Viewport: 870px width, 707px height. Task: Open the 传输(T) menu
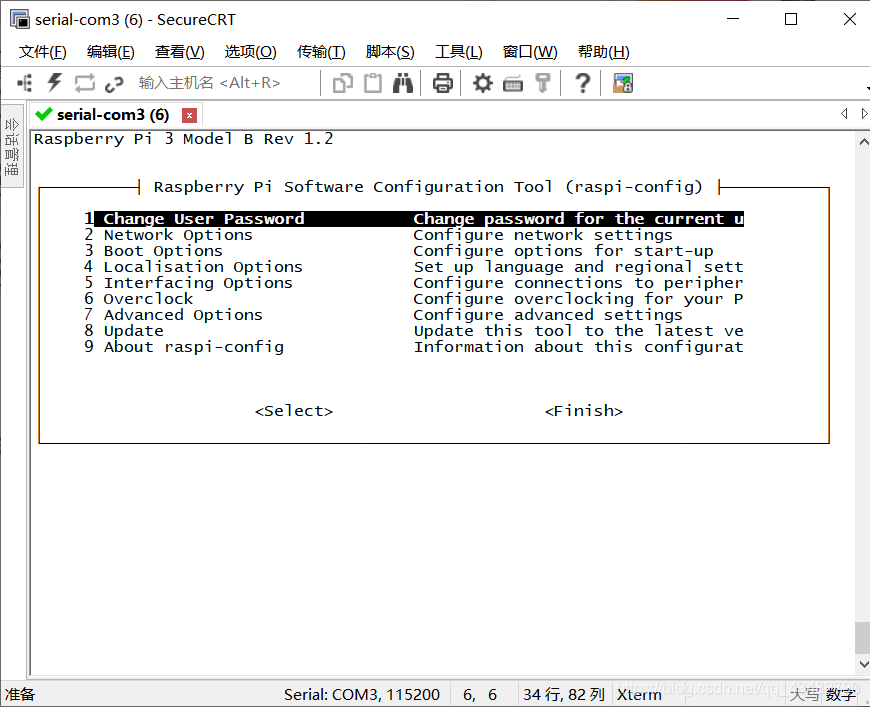point(321,52)
